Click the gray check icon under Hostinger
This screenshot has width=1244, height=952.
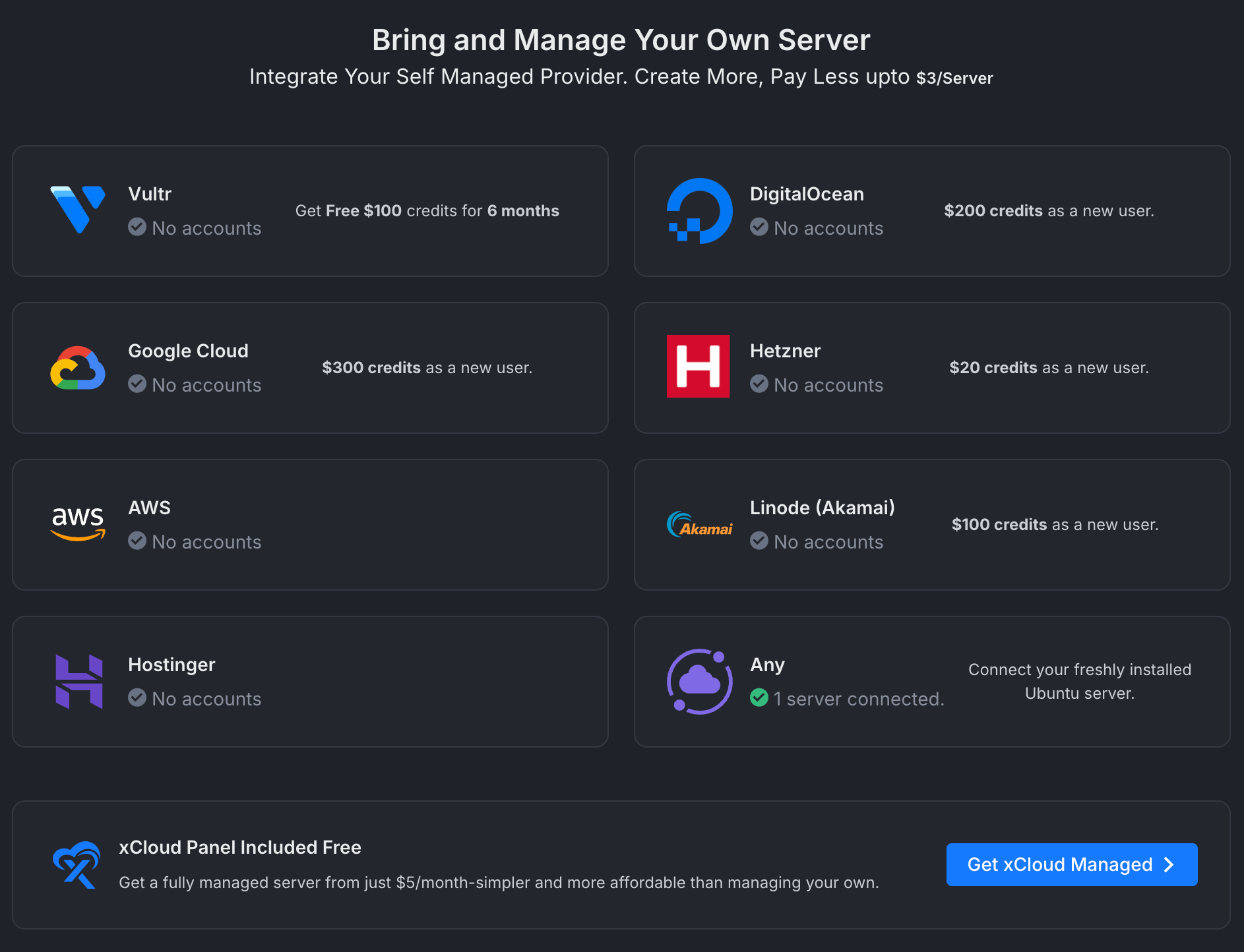point(137,698)
